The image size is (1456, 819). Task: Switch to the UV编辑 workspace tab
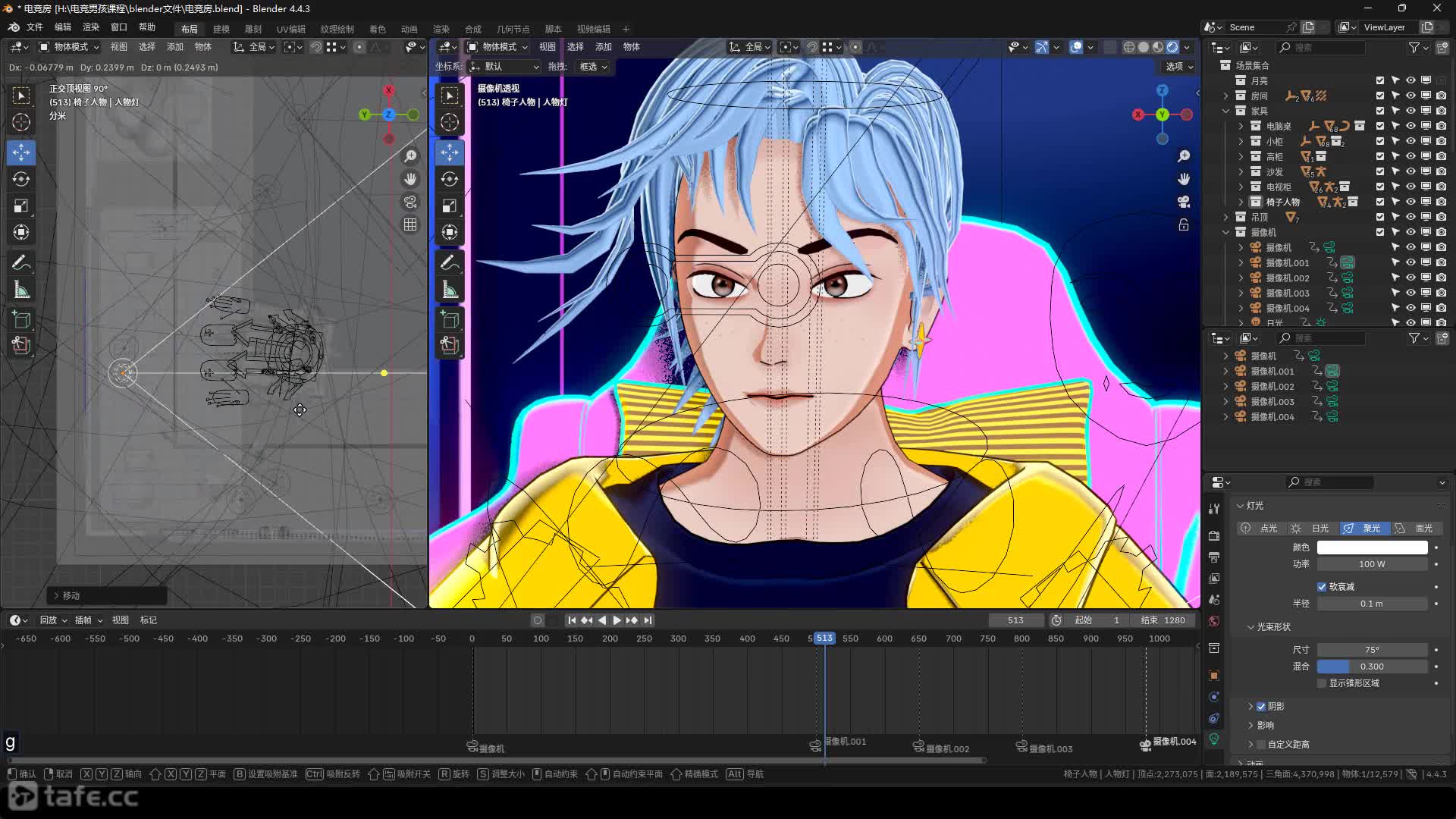tap(290, 30)
